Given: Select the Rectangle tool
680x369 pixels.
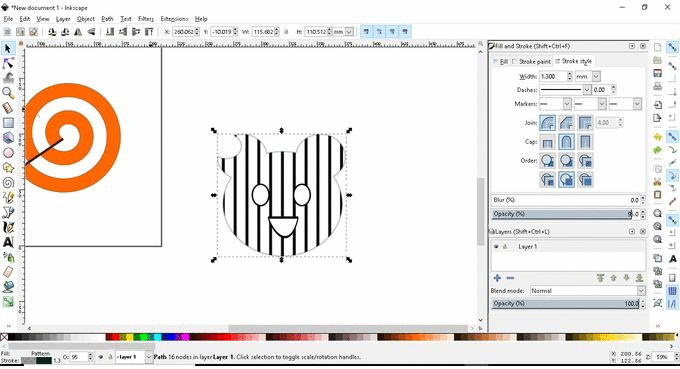Looking at the screenshot, I should pos(8,123).
